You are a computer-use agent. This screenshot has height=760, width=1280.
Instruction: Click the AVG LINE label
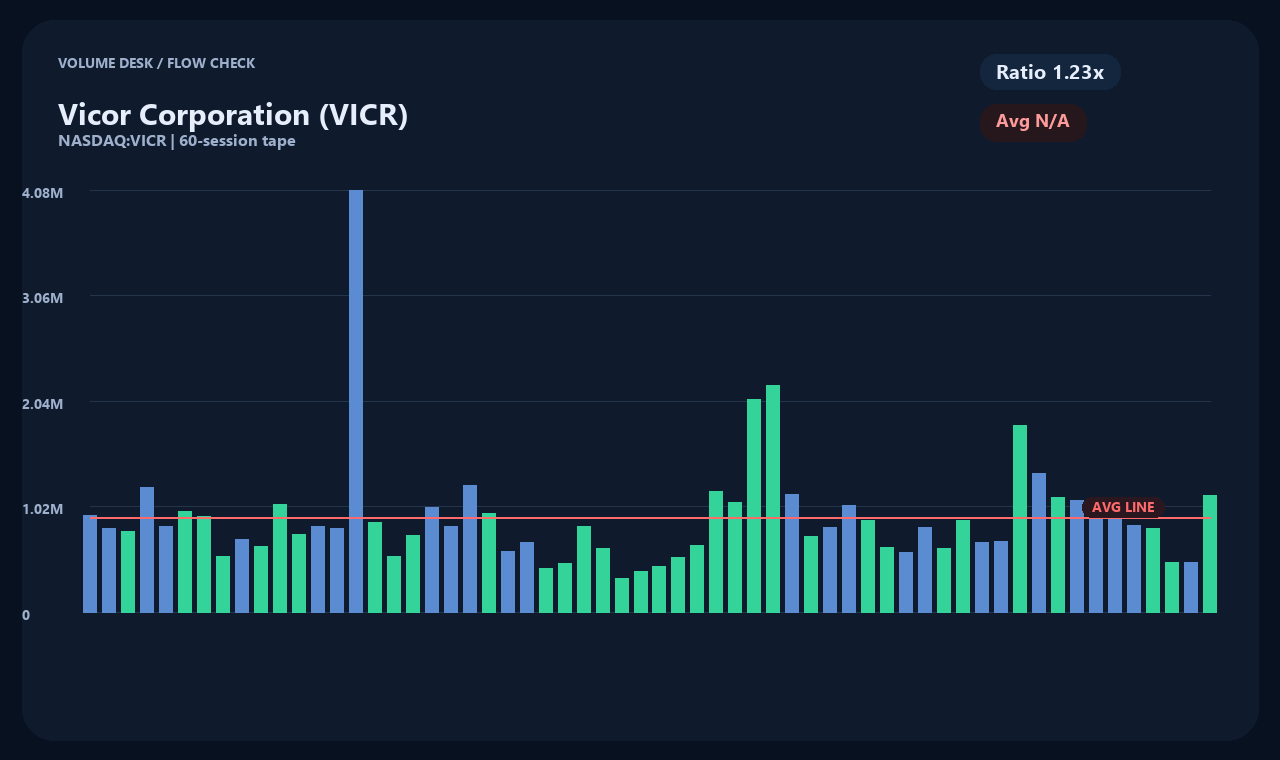1123,508
